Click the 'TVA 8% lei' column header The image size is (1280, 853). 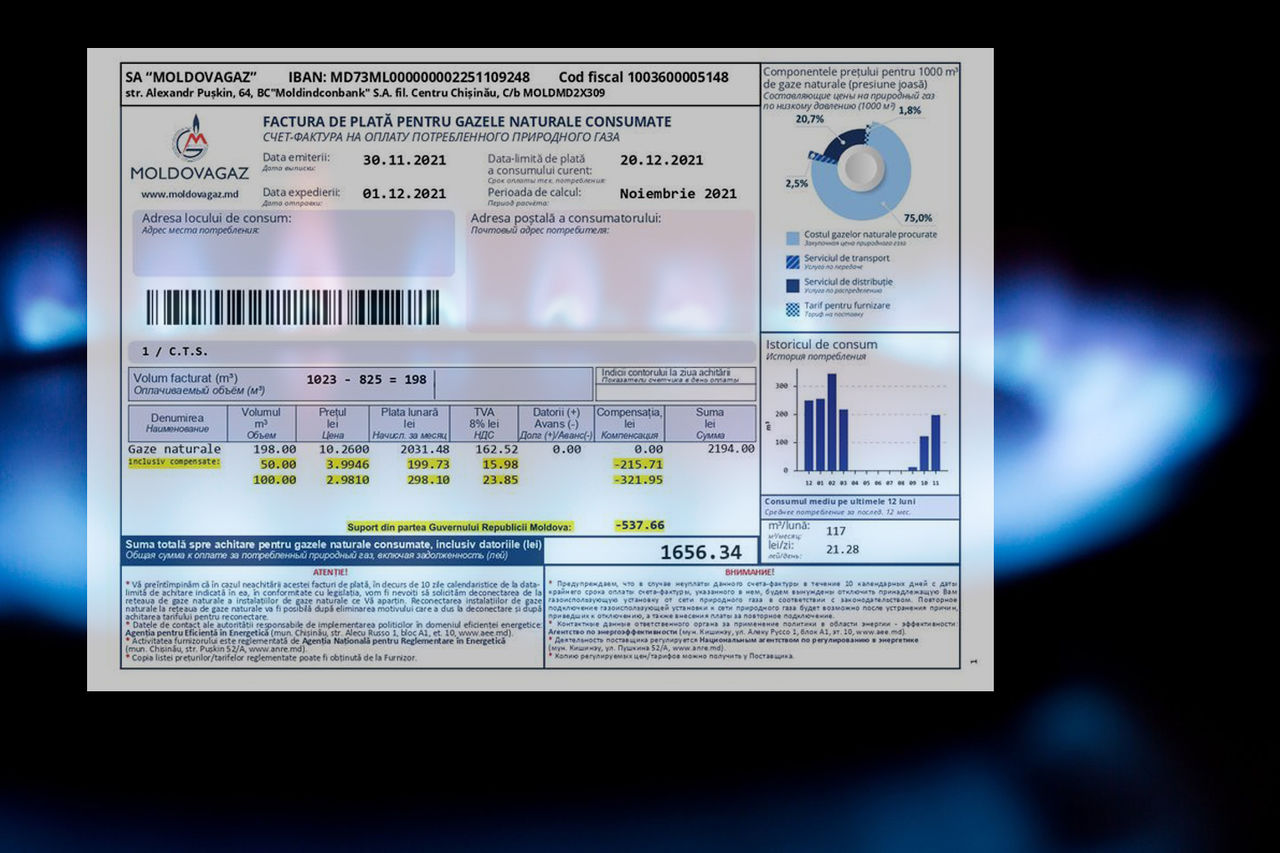click(x=482, y=422)
